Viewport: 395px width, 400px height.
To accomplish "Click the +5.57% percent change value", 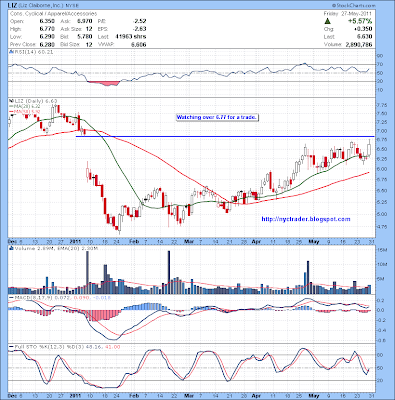I will coord(360,21).
